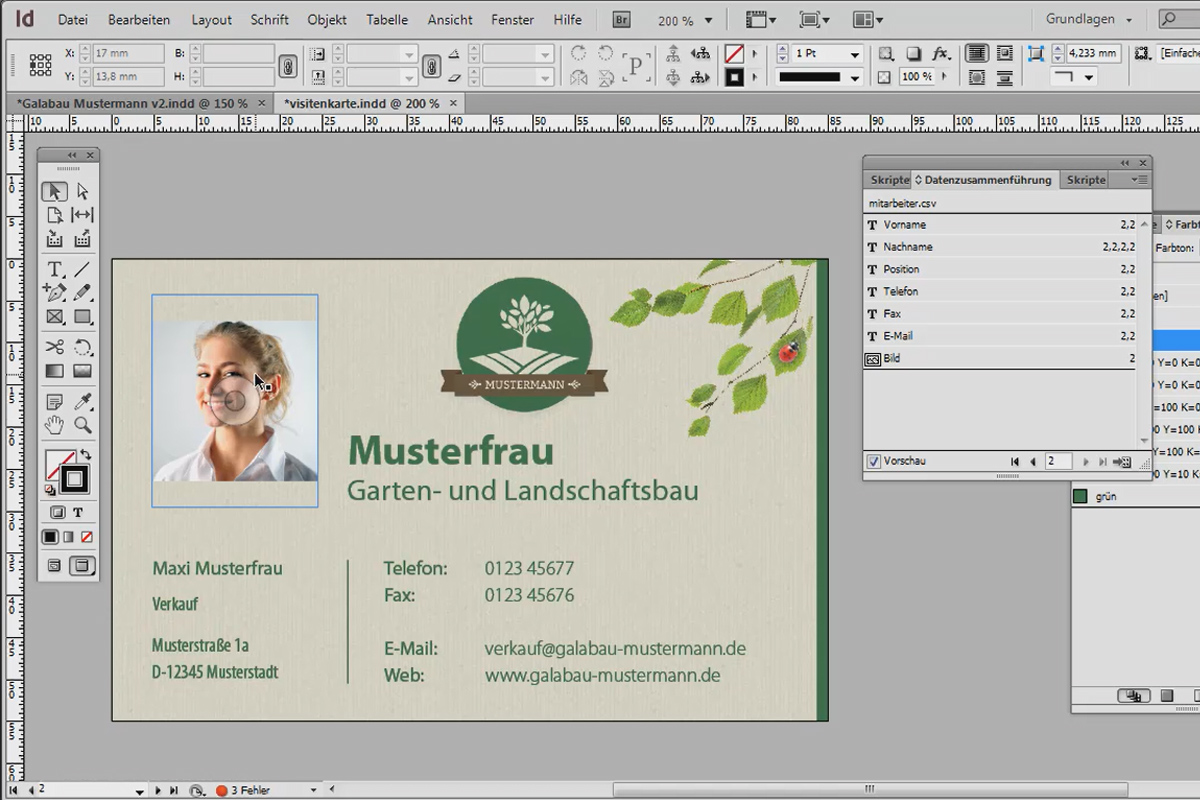This screenshot has width=1200, height=800.
Task: Open the Grundlagen workspace dropdown
Action: tap(1090, 20)
